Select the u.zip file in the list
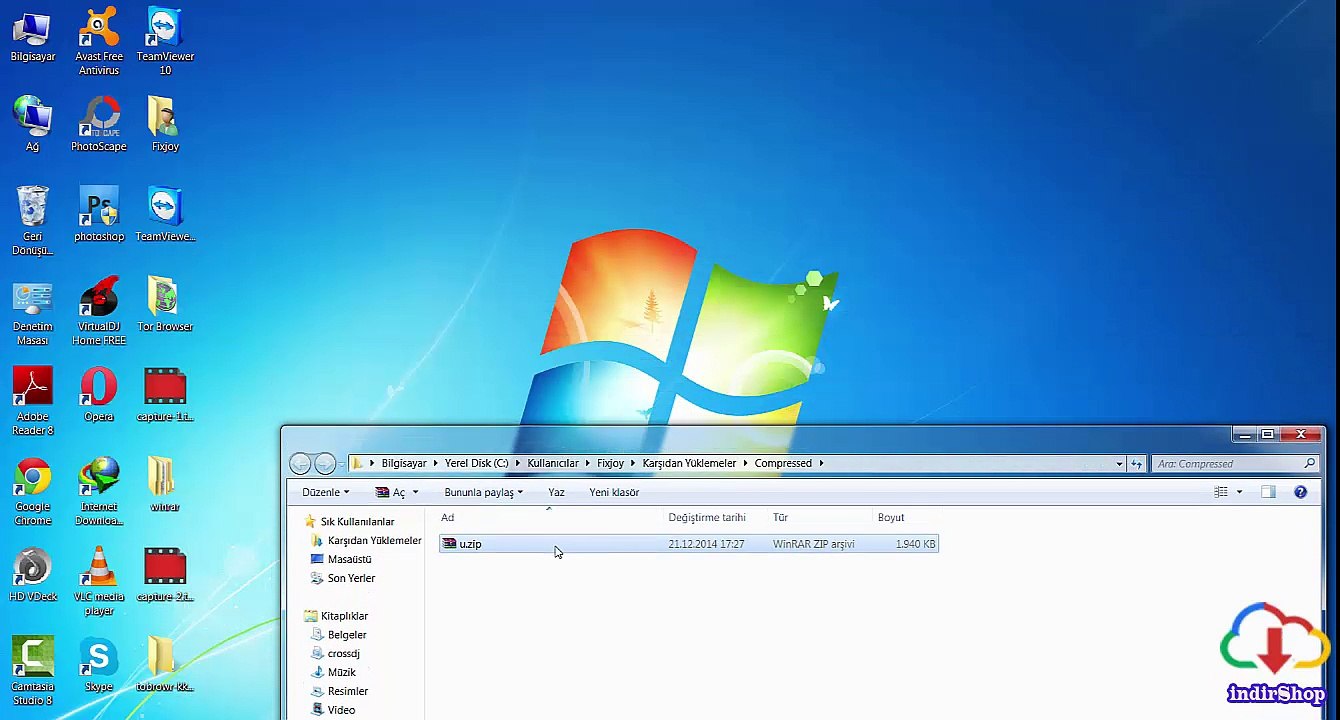 tap(688, 544)
